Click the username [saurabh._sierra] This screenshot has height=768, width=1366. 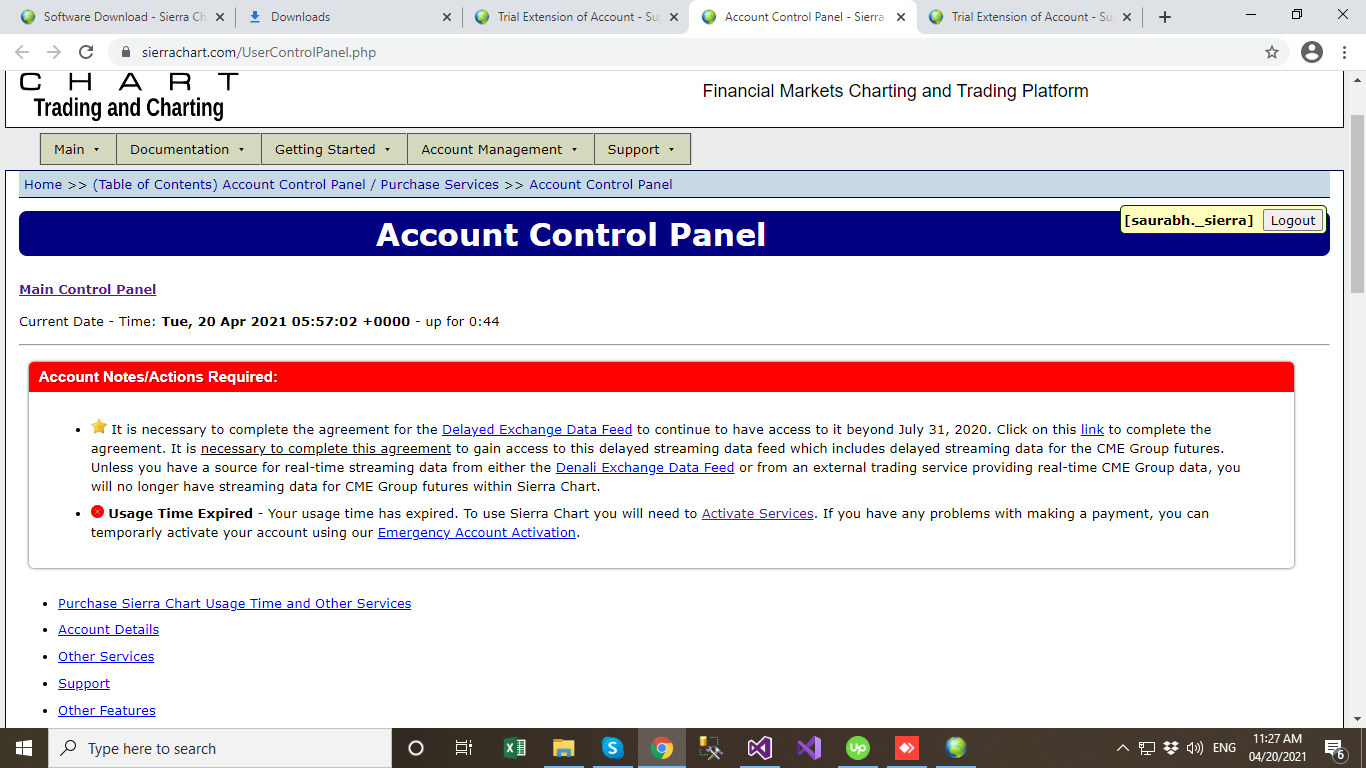pos(1188,220)
